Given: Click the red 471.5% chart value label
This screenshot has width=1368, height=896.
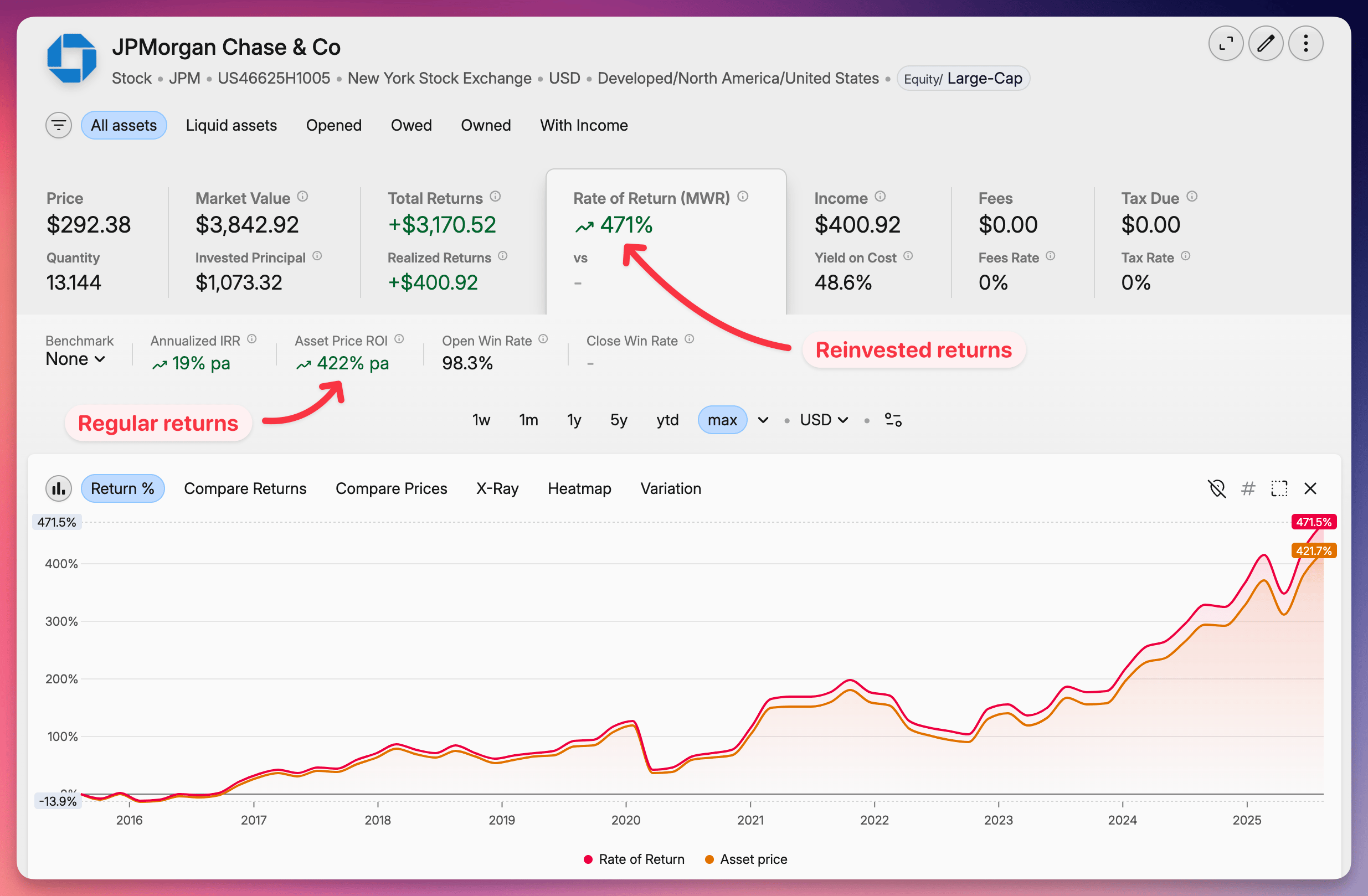Looking at the screenshot, I should pos(1313,522).
